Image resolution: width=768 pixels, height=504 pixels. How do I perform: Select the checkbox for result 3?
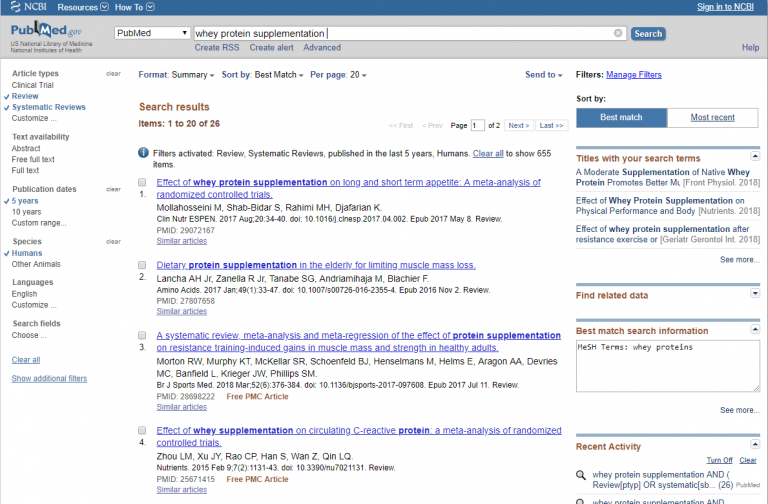[x=143, y=336]
